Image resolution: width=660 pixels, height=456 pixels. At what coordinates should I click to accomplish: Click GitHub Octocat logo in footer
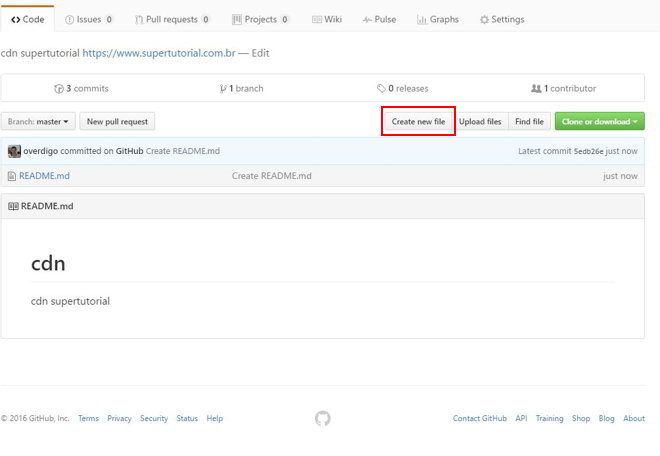click(323, 419)
